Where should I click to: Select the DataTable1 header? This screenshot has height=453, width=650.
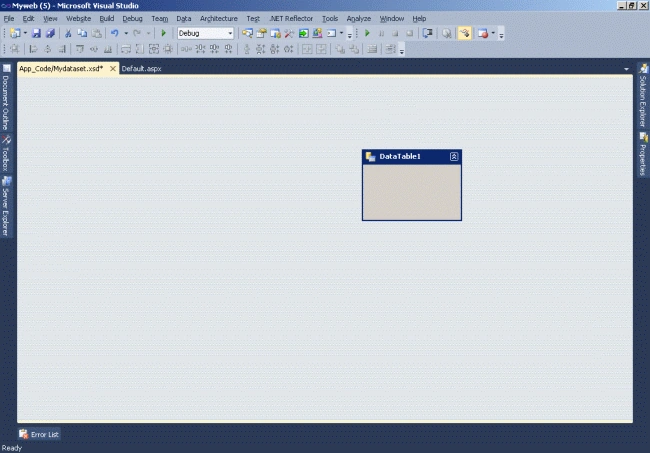click(x=412, y=157)
